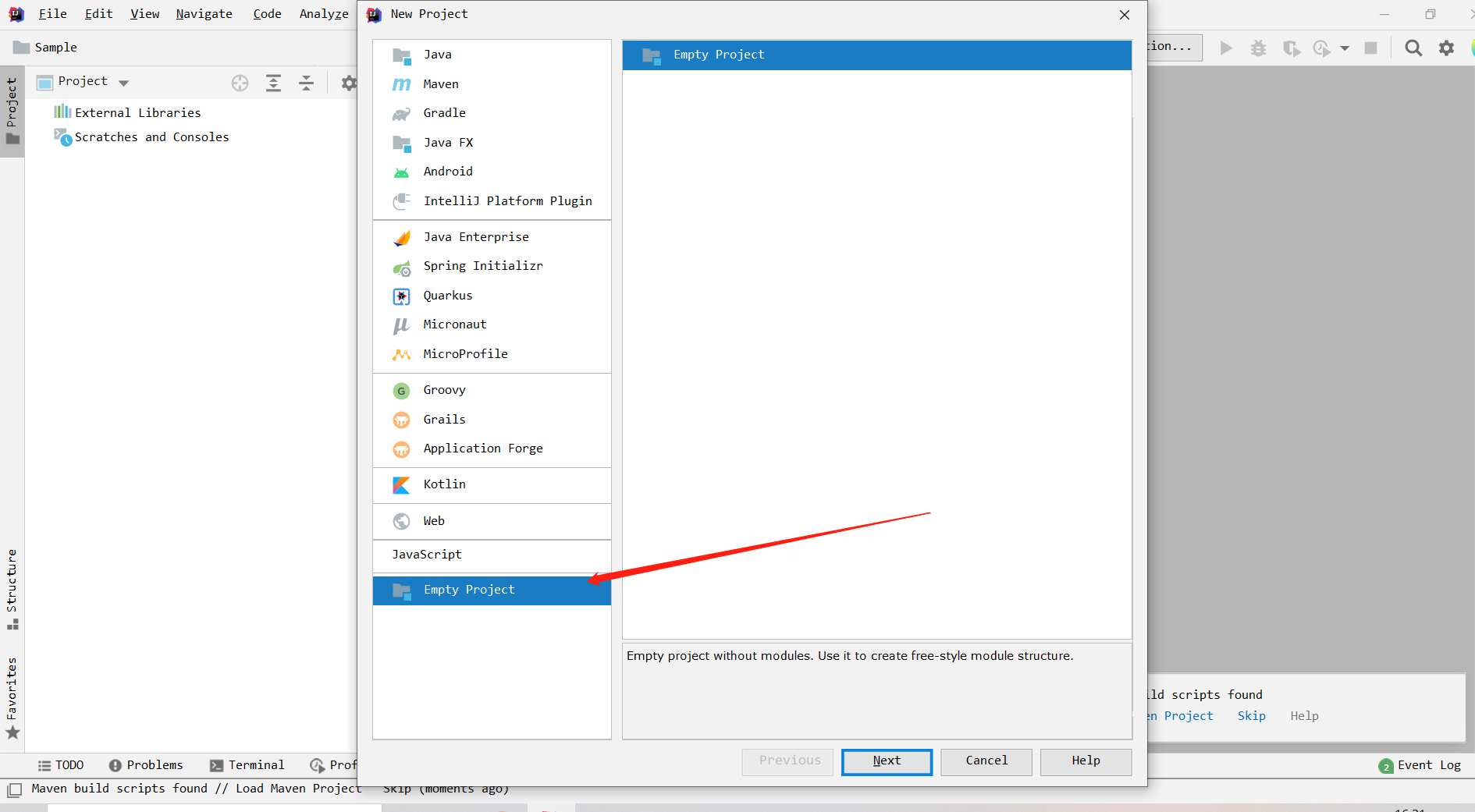Click Expand All in Project panel
This screenshot has height=812, width=1475.
click(273, 83)
